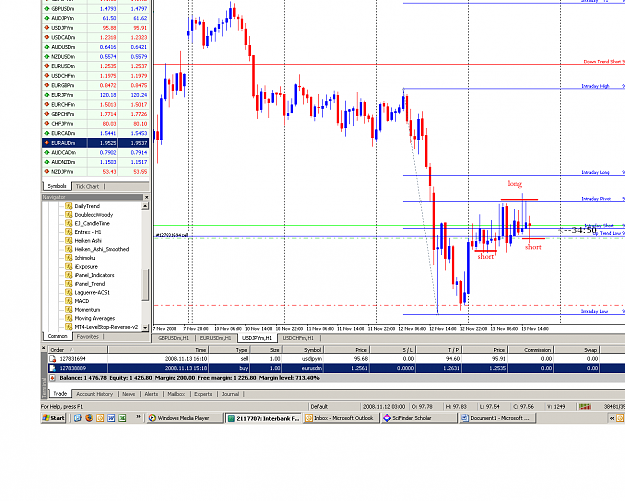Click the Default profile in status bar
Viewport: 625px width, 501px height.
[x=319, y=407]
